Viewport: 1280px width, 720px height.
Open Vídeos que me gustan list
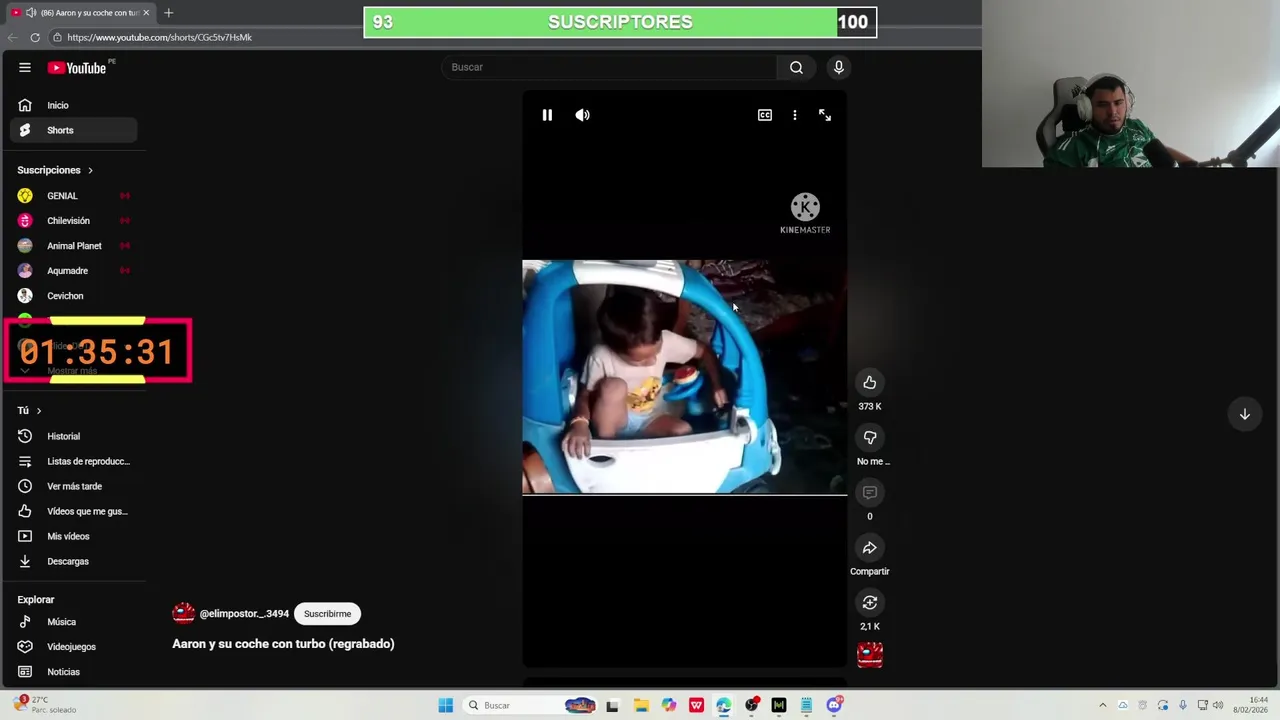click(74, 511)
